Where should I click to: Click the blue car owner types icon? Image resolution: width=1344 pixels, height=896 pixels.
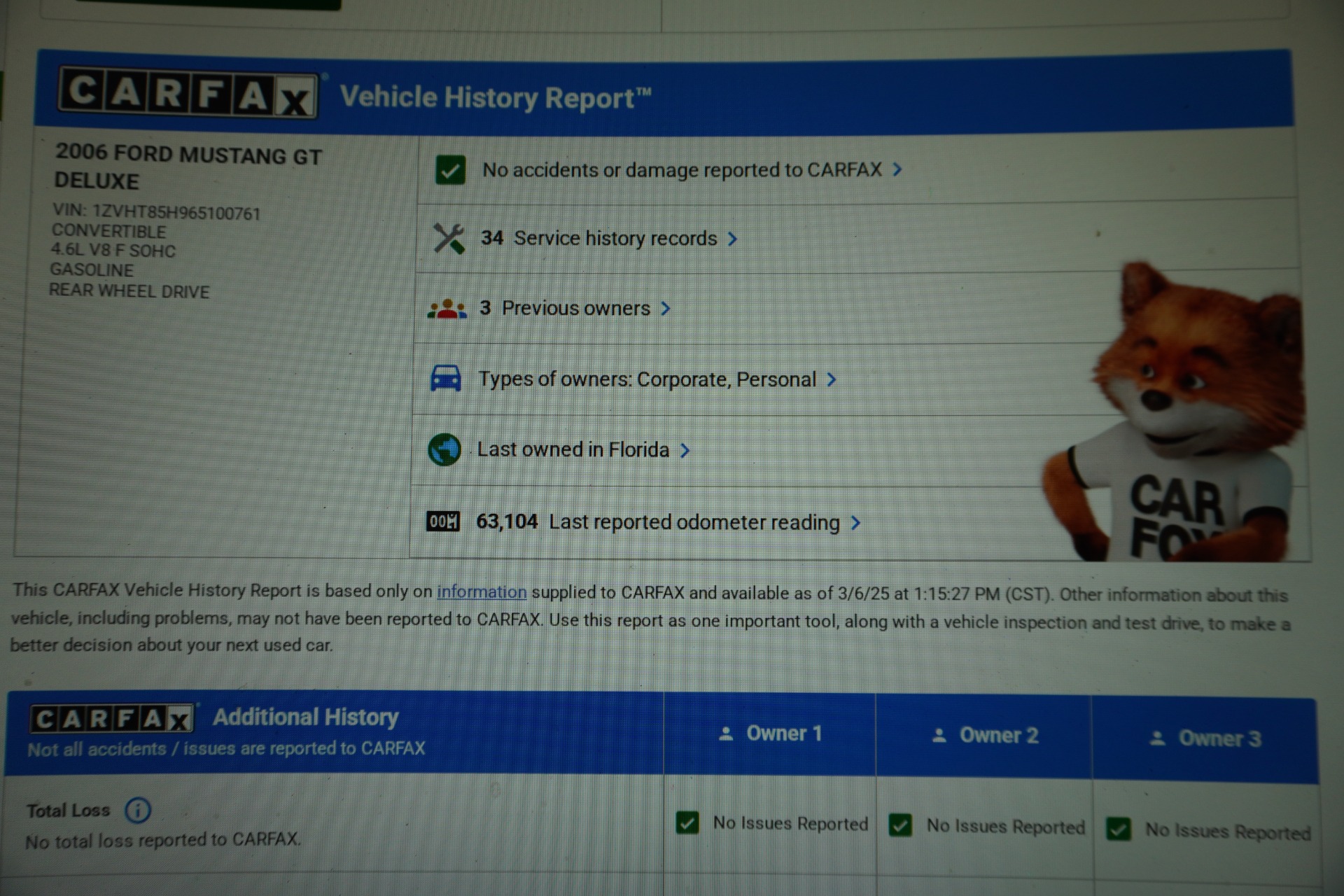click(x=446, y=379)
